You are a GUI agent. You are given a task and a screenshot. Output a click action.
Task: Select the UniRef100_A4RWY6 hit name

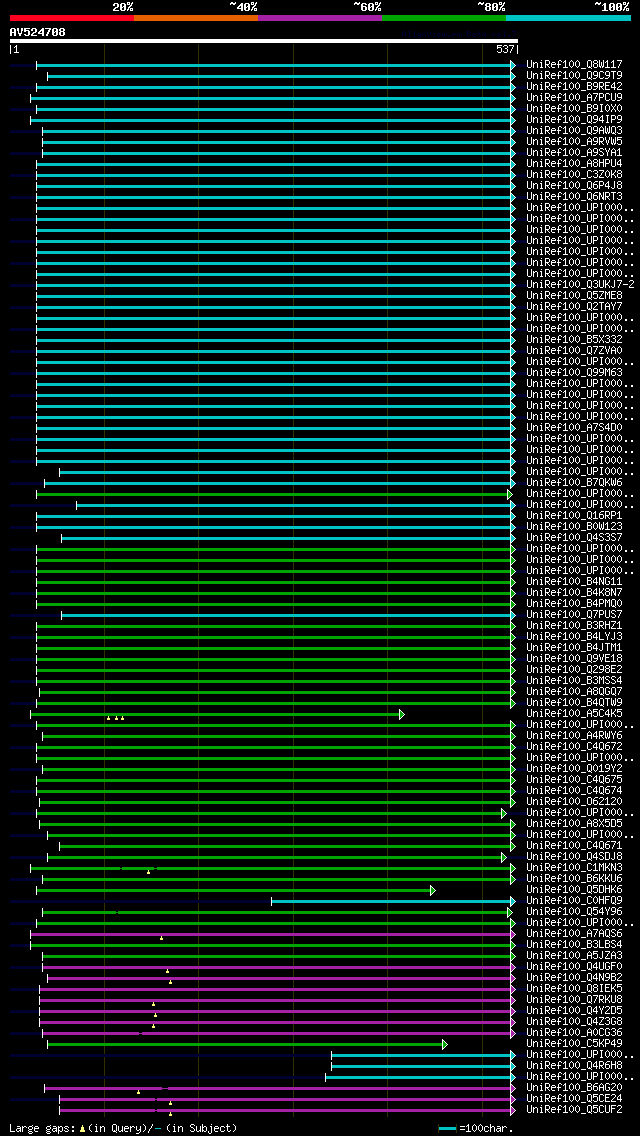pyautogui.click(x=574, y=736)
